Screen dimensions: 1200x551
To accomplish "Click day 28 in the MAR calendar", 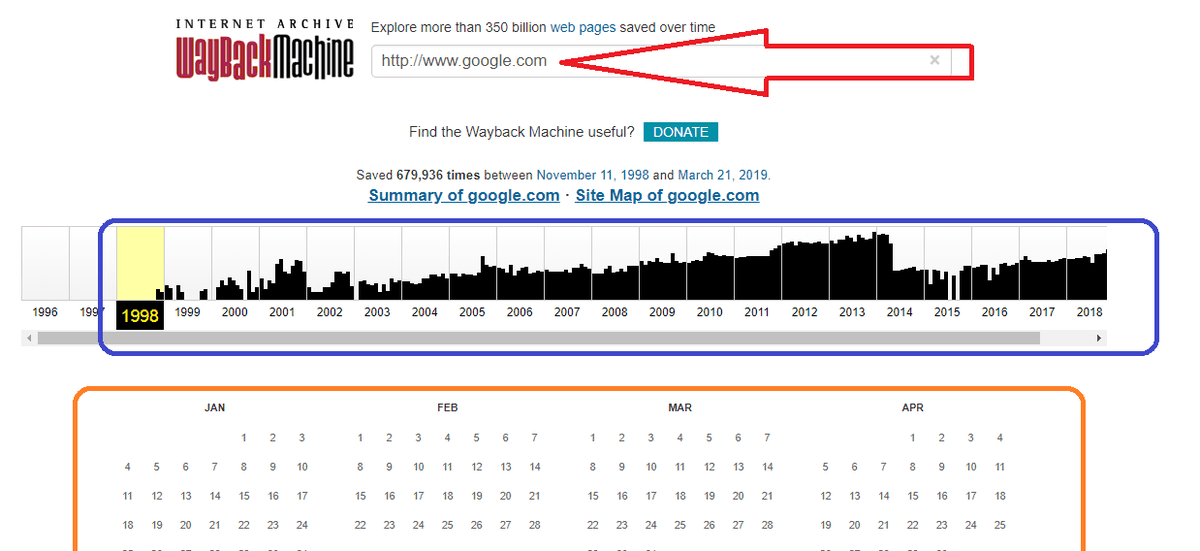I will (x=767, y=525).
